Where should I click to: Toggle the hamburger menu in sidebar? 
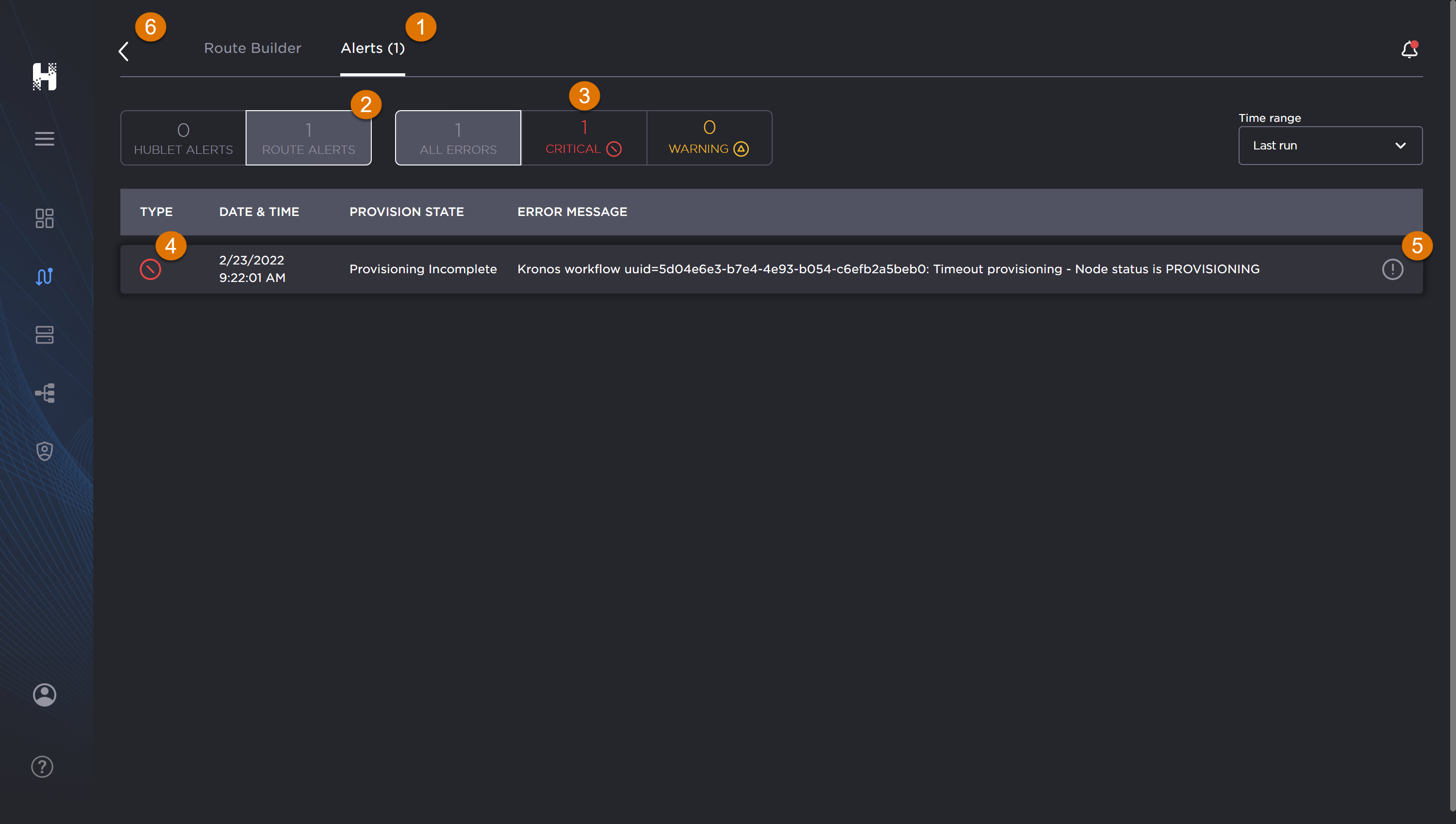(44, 139)
